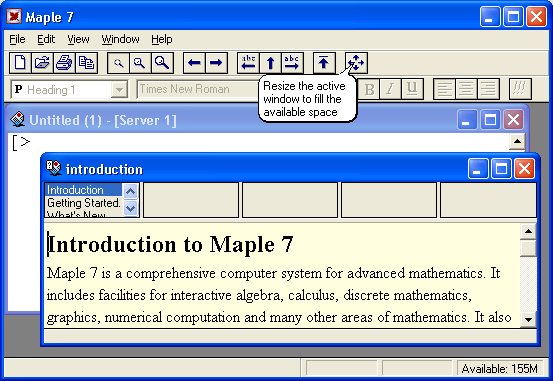
Task: Click the Copy icon in the toolbar
Action: (x=86, y=63)
